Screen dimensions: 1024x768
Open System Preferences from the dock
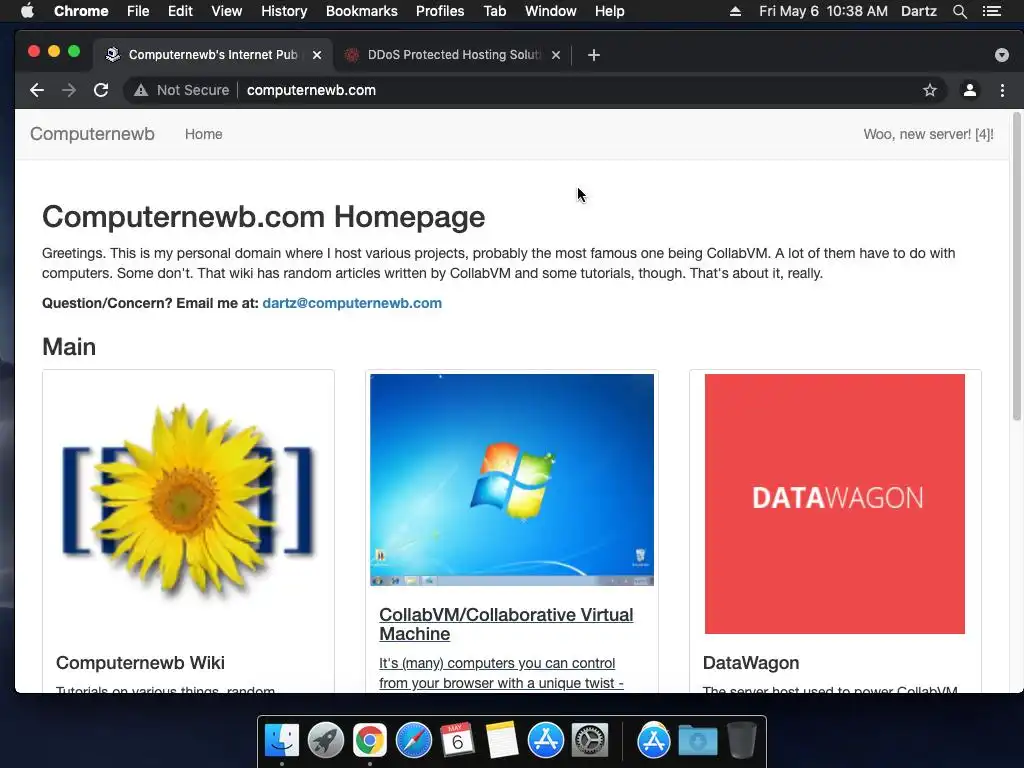[590, 741]
